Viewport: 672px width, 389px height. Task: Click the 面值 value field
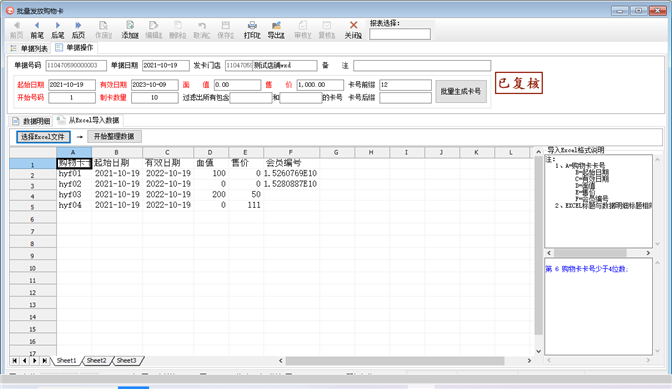click(x=237, y=85)
